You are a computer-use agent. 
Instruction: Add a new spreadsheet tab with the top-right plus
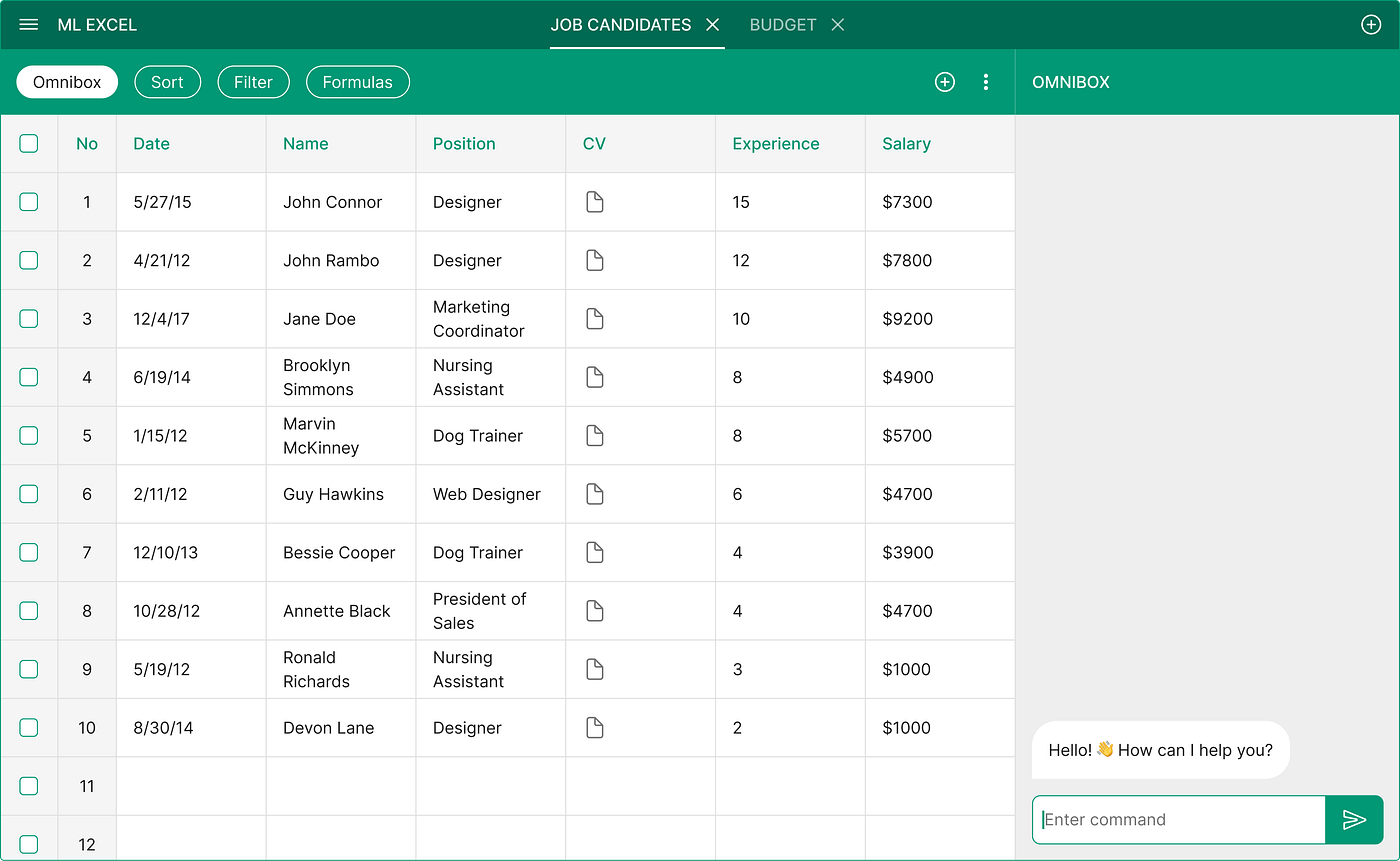(x=1371, y=24)
